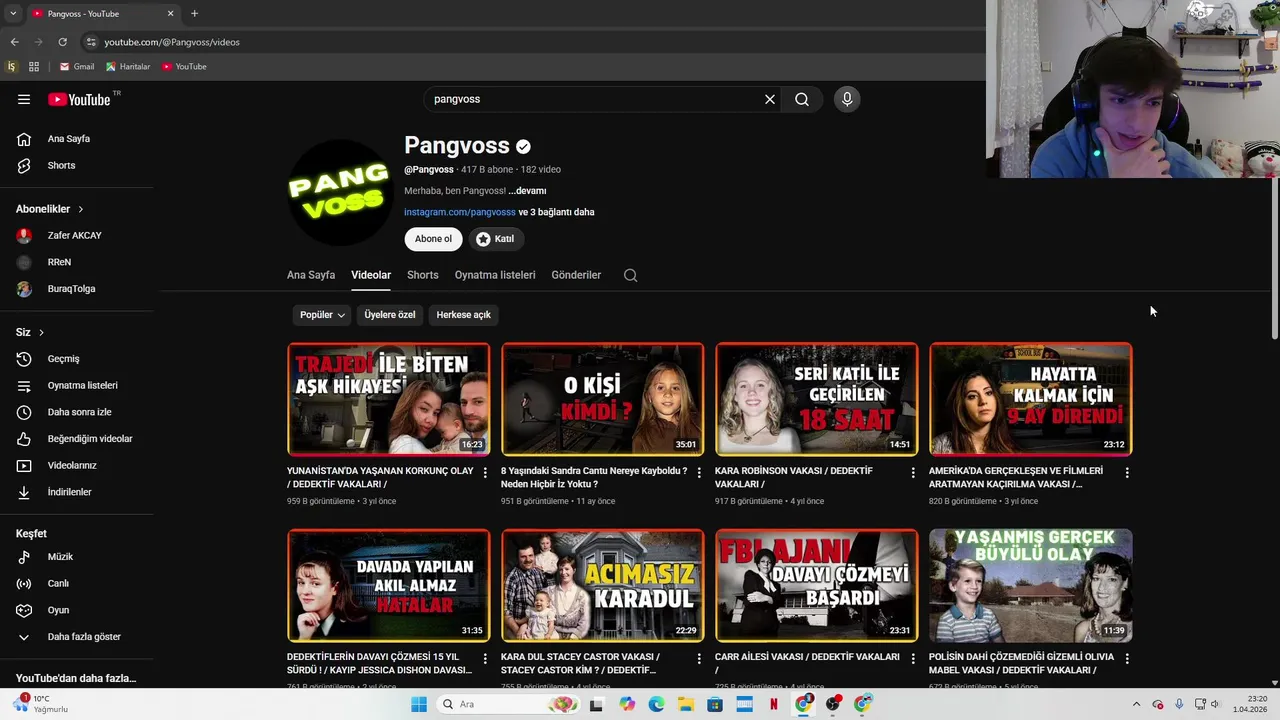Open options for AMERİKA'DA GERÇEKLEŞEN video
The image size is (1280, 720).
pyautogui.click(x=1127, y=472)
